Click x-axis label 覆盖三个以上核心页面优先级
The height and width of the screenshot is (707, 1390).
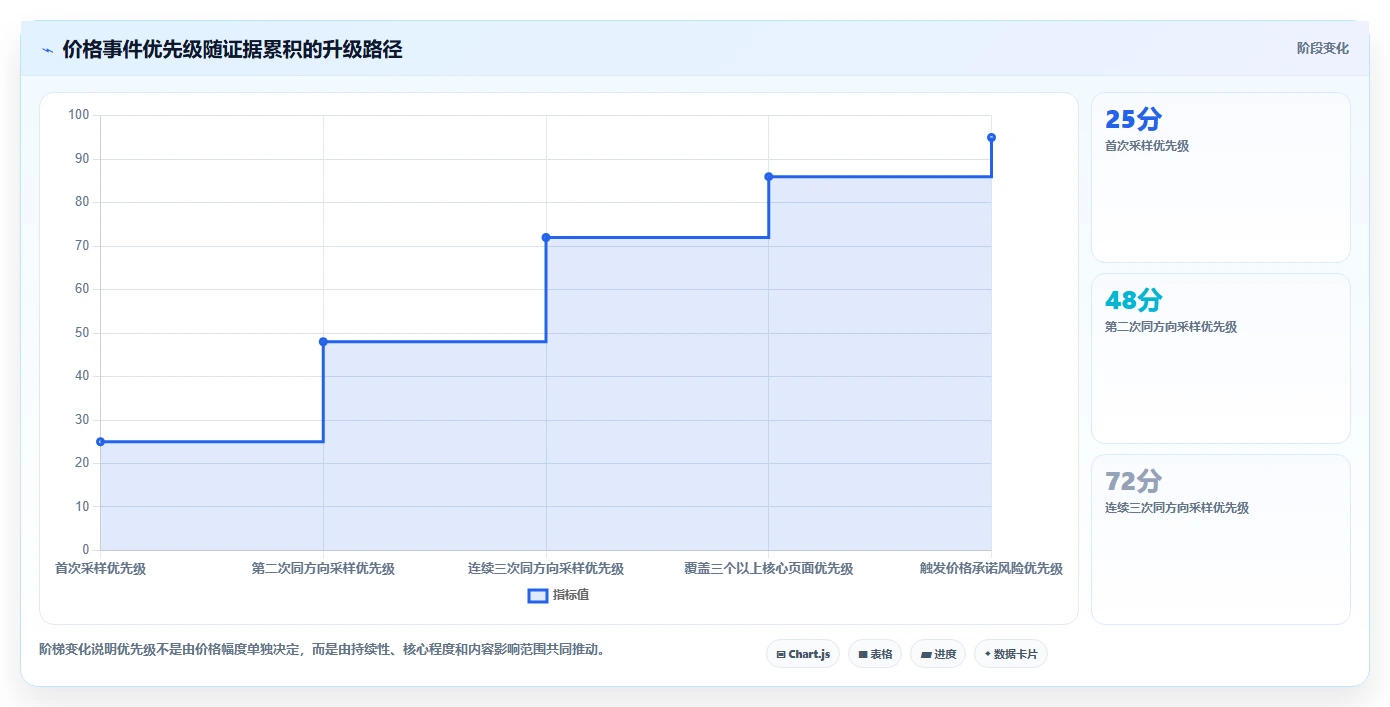pyautogui.click(x=768, y=569)
